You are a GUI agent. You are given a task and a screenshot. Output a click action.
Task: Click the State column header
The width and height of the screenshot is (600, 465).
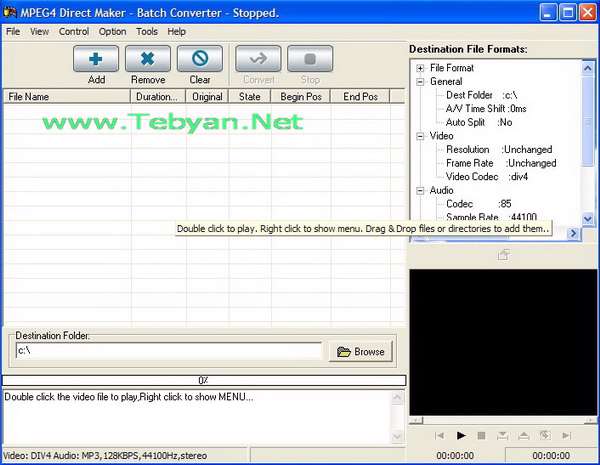pos(249,96)
